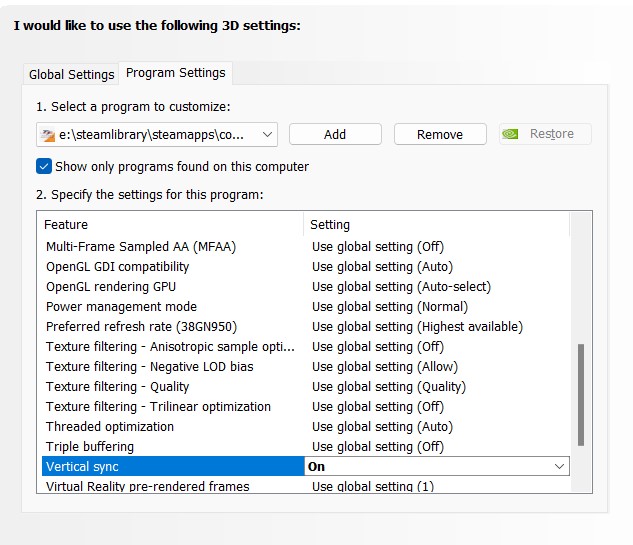Viewport: 633px width, 545px height.
Task: Open the Vertical sync setting dropdown
Action: tap(559, 466)
